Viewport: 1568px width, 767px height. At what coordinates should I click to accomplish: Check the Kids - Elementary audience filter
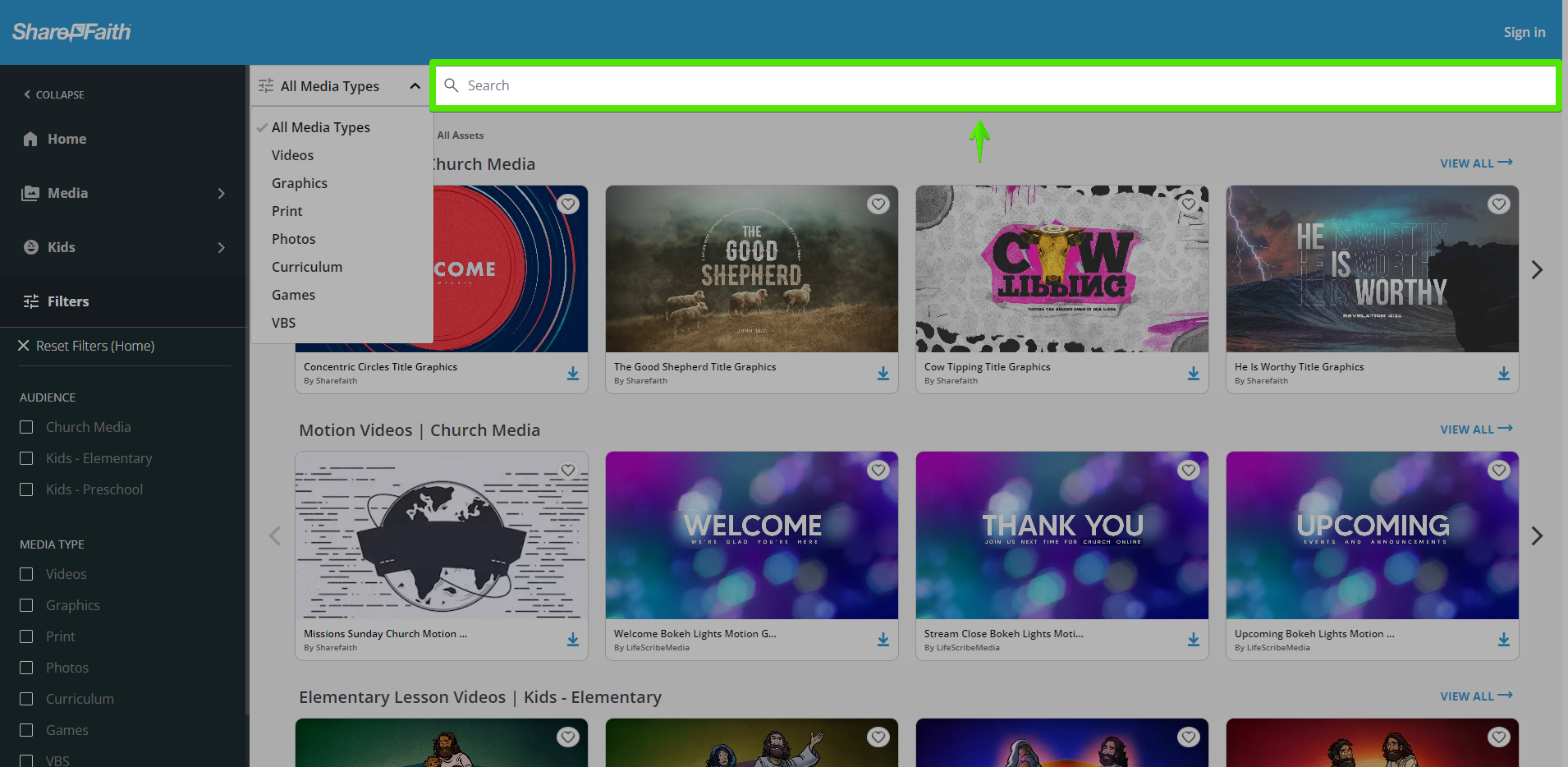click(26, 458)
